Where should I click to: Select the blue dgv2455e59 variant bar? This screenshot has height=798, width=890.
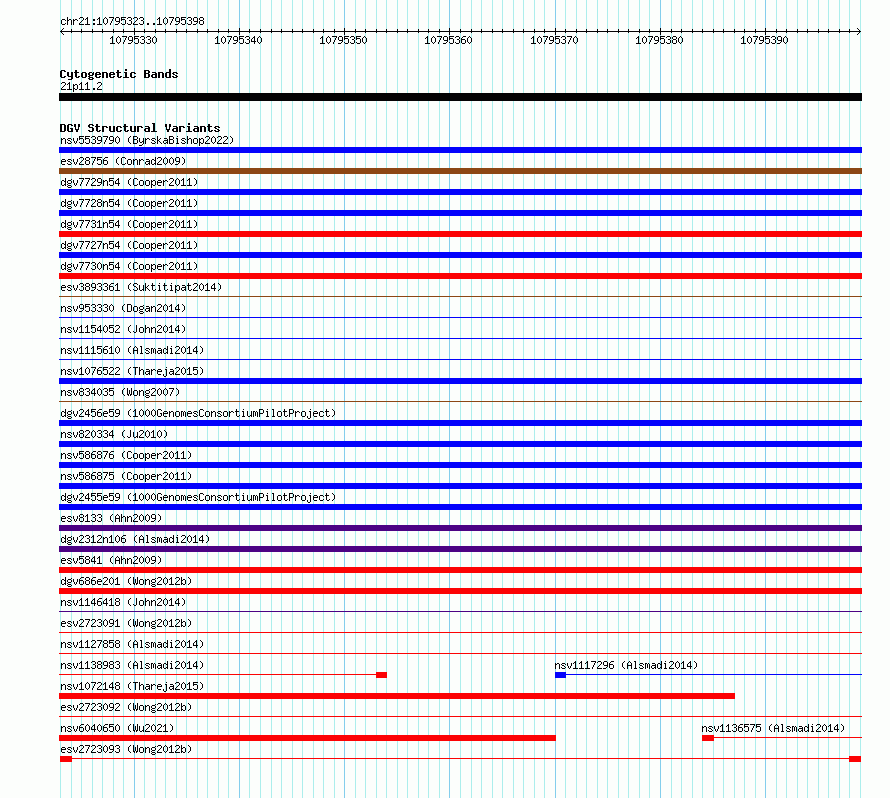[460, 507]
